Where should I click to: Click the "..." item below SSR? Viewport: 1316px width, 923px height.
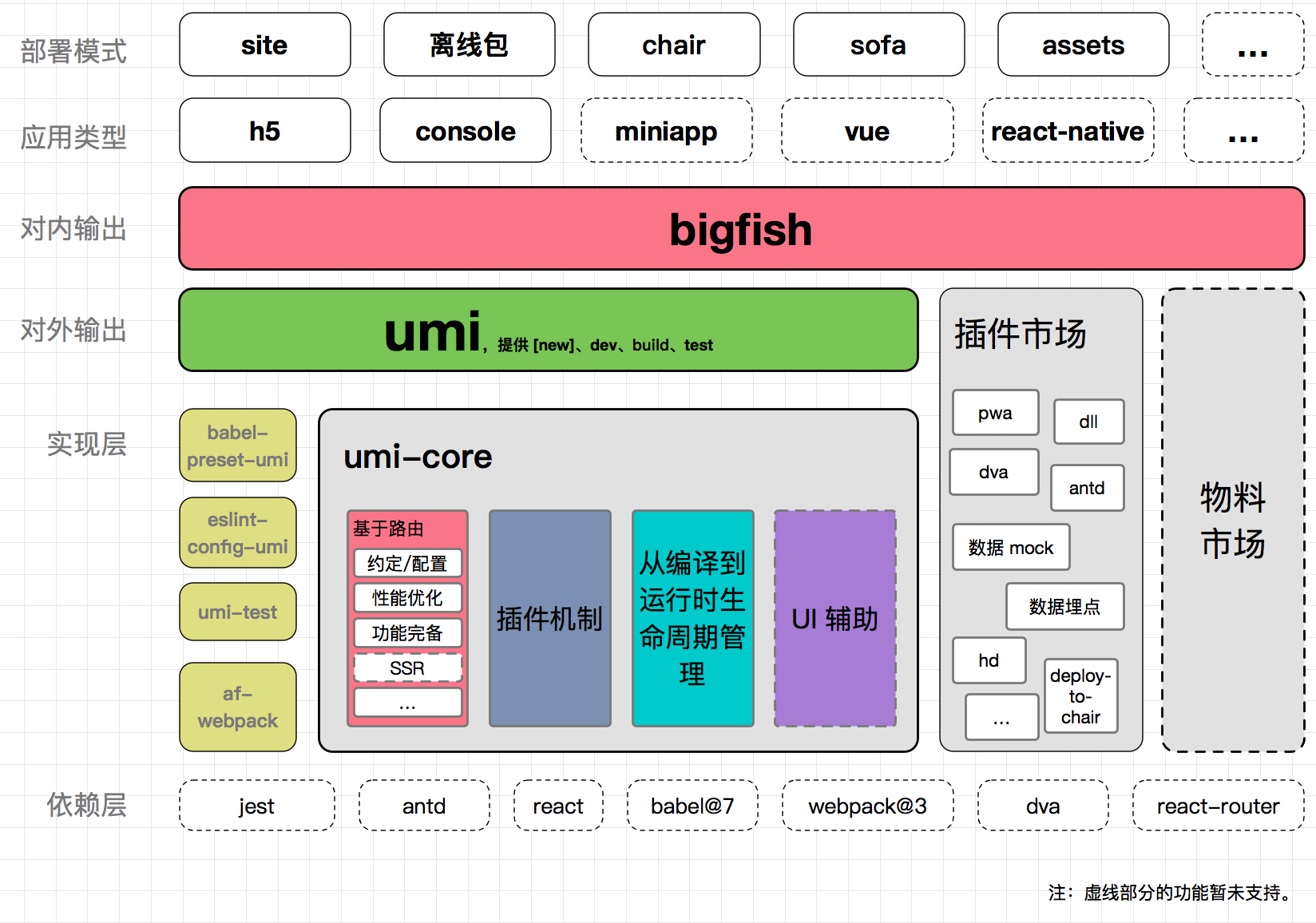pos(407,703)
